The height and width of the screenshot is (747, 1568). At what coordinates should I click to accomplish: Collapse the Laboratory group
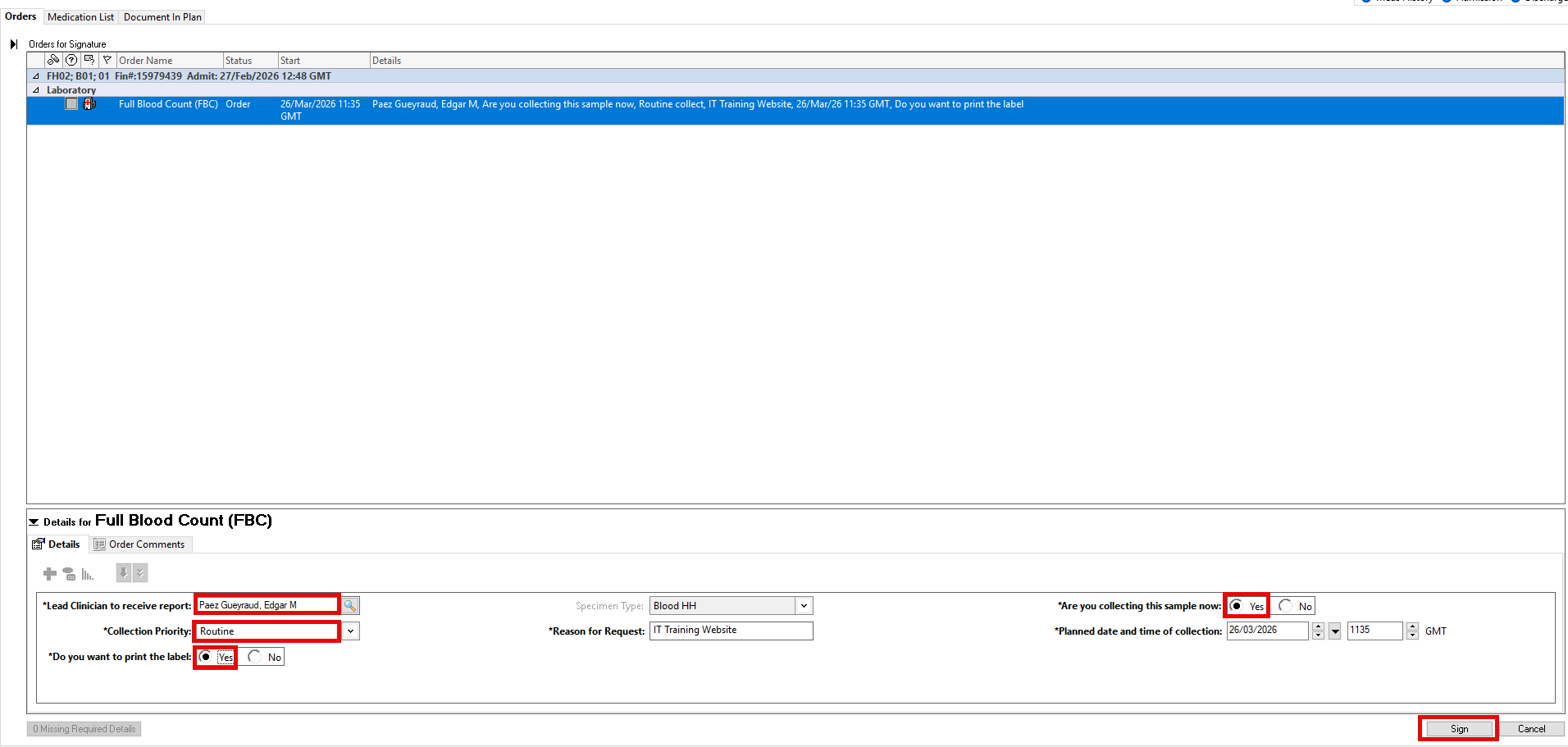36,90
